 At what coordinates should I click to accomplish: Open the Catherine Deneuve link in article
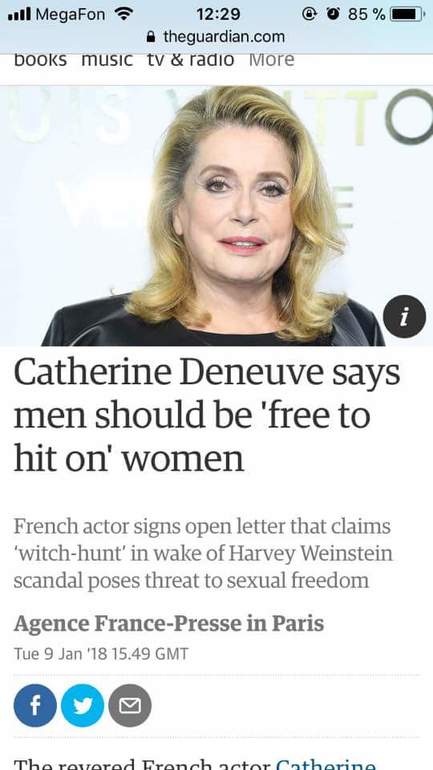click(x=325, y=764)
